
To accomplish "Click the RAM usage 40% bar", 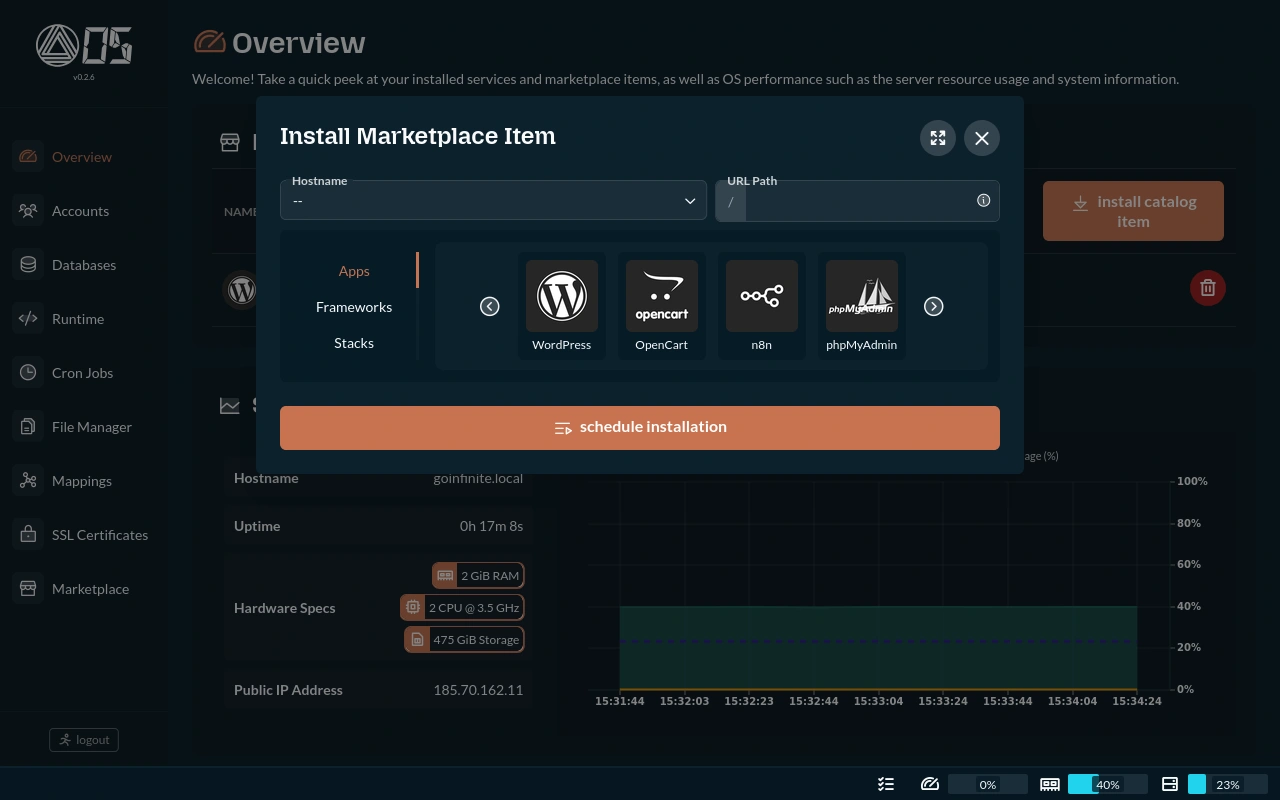I will pyautogui.click(x=1107, y=785).
